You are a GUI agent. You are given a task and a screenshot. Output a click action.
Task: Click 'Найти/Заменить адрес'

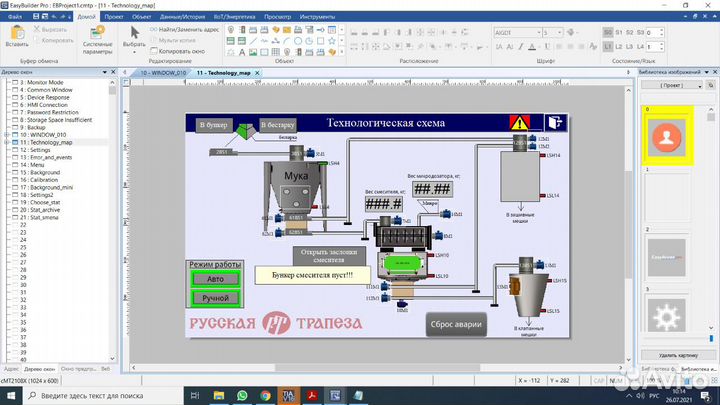tap(185, 29)
